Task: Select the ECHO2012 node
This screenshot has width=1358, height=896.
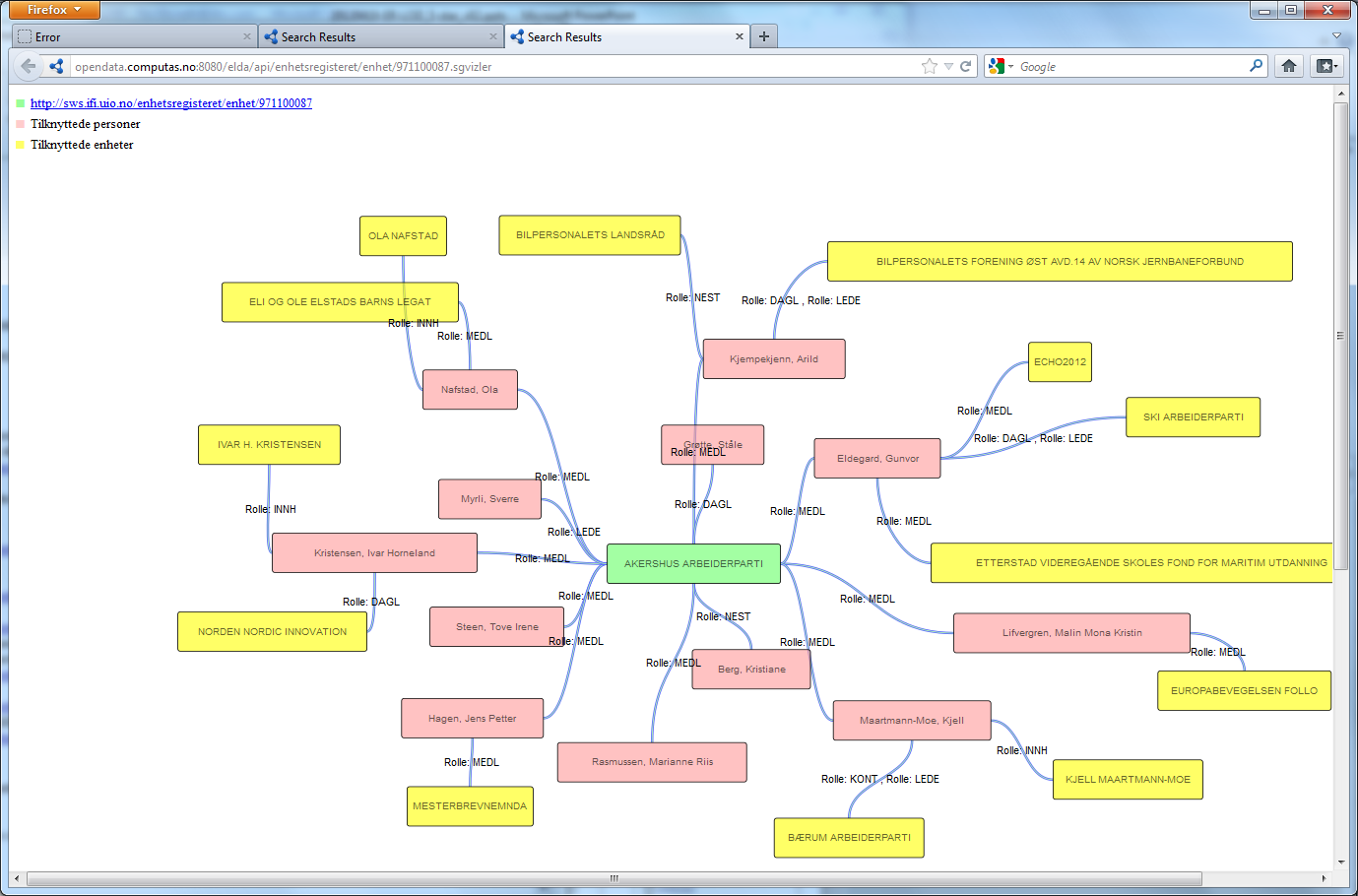Action: pyautogui.click(x=1060, y=362)
